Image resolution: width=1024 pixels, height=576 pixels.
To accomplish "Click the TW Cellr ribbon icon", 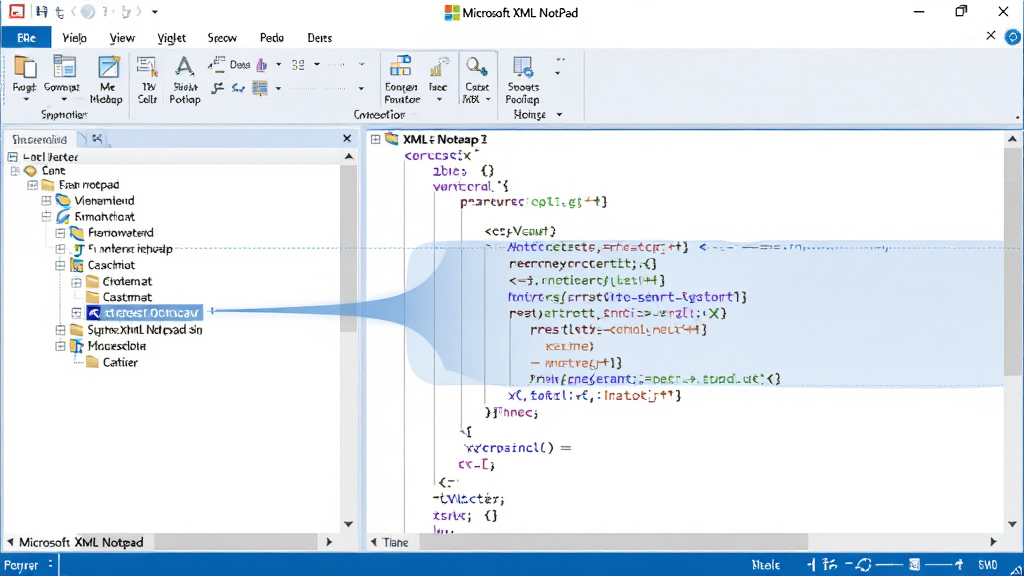I will pos(147,67).
